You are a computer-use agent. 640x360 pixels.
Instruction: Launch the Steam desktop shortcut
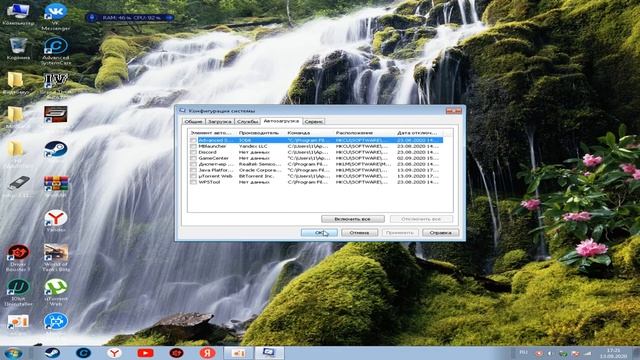point(56,149)
